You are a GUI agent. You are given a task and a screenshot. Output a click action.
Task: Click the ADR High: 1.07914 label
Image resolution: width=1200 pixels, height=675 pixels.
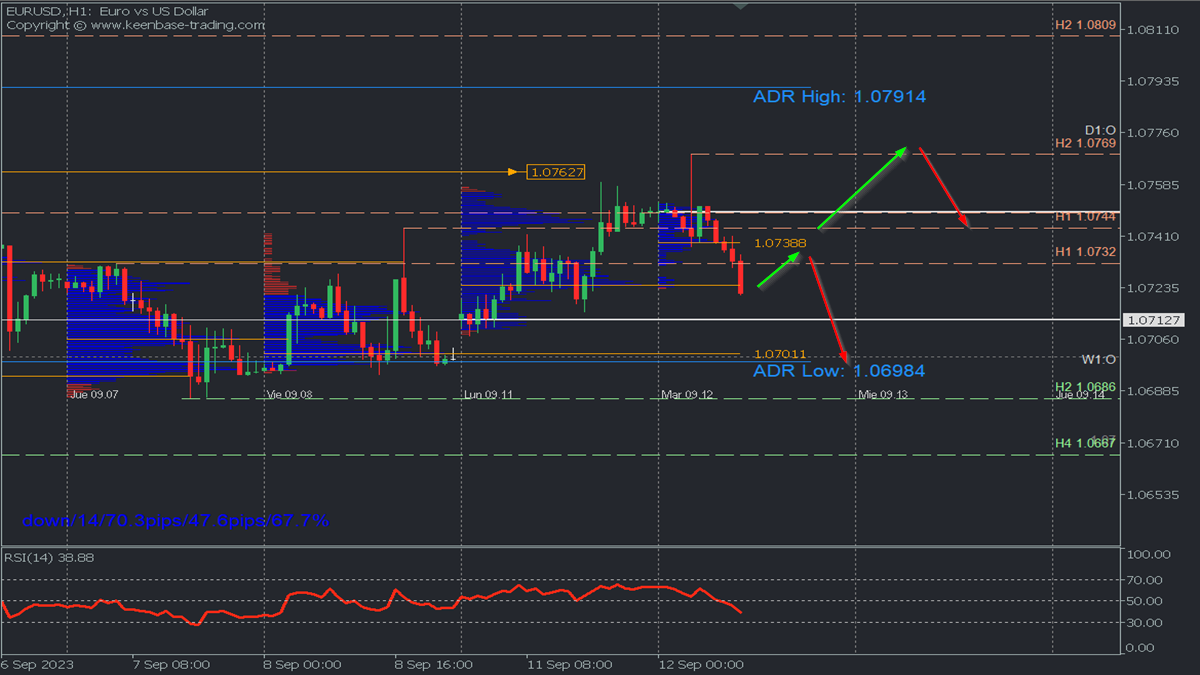pos(840,97)
